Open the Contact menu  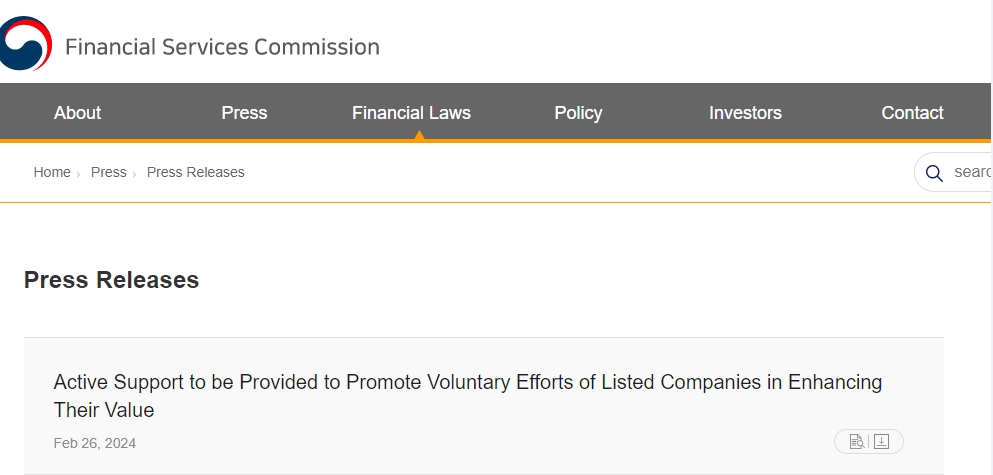(912, 113)
